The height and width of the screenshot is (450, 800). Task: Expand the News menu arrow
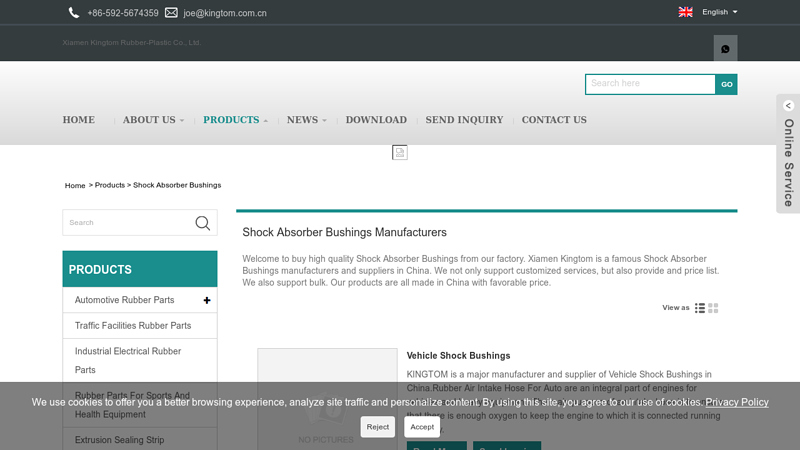point(324,121)
